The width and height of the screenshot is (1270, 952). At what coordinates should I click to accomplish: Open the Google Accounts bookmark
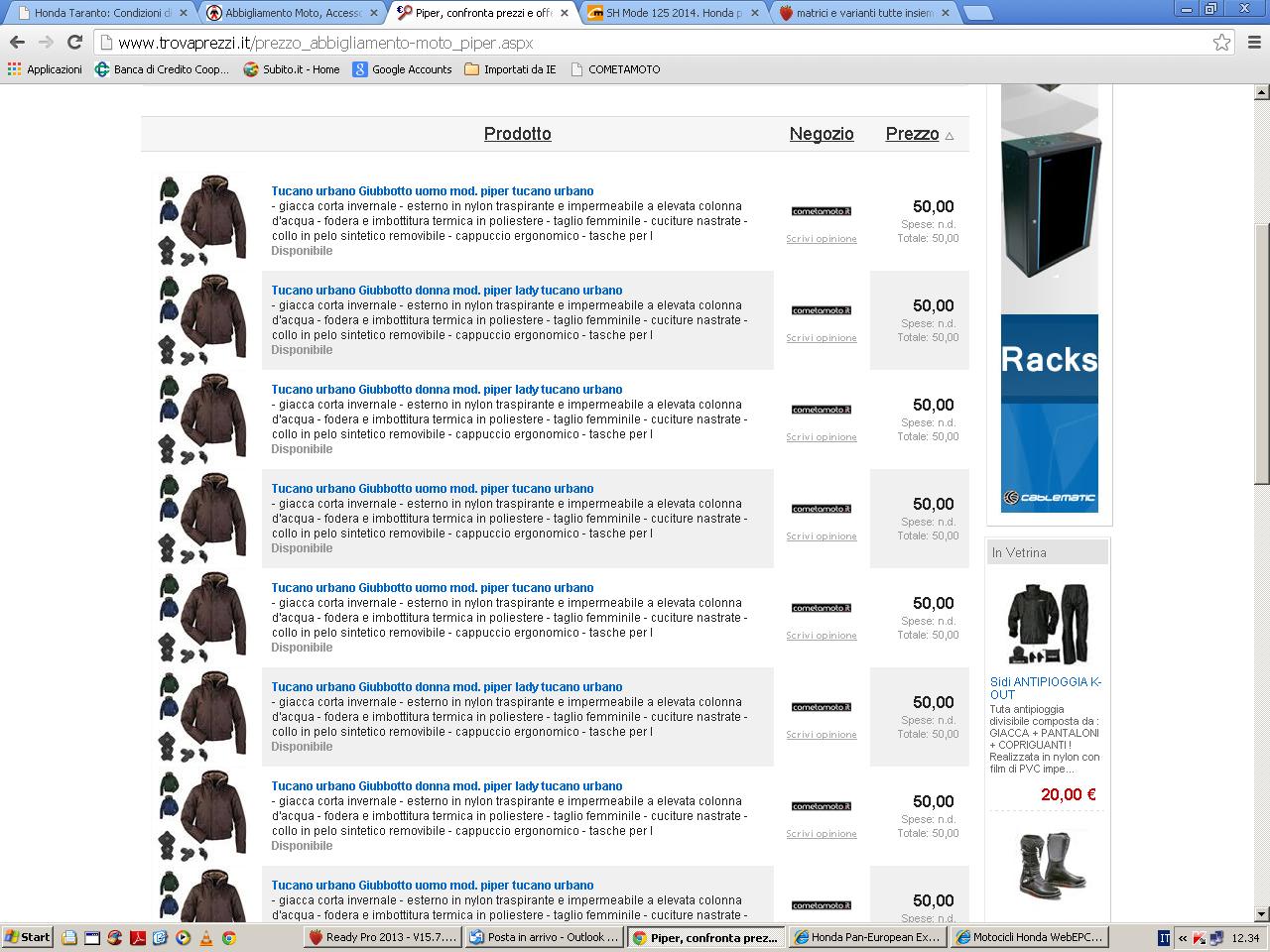402,69
